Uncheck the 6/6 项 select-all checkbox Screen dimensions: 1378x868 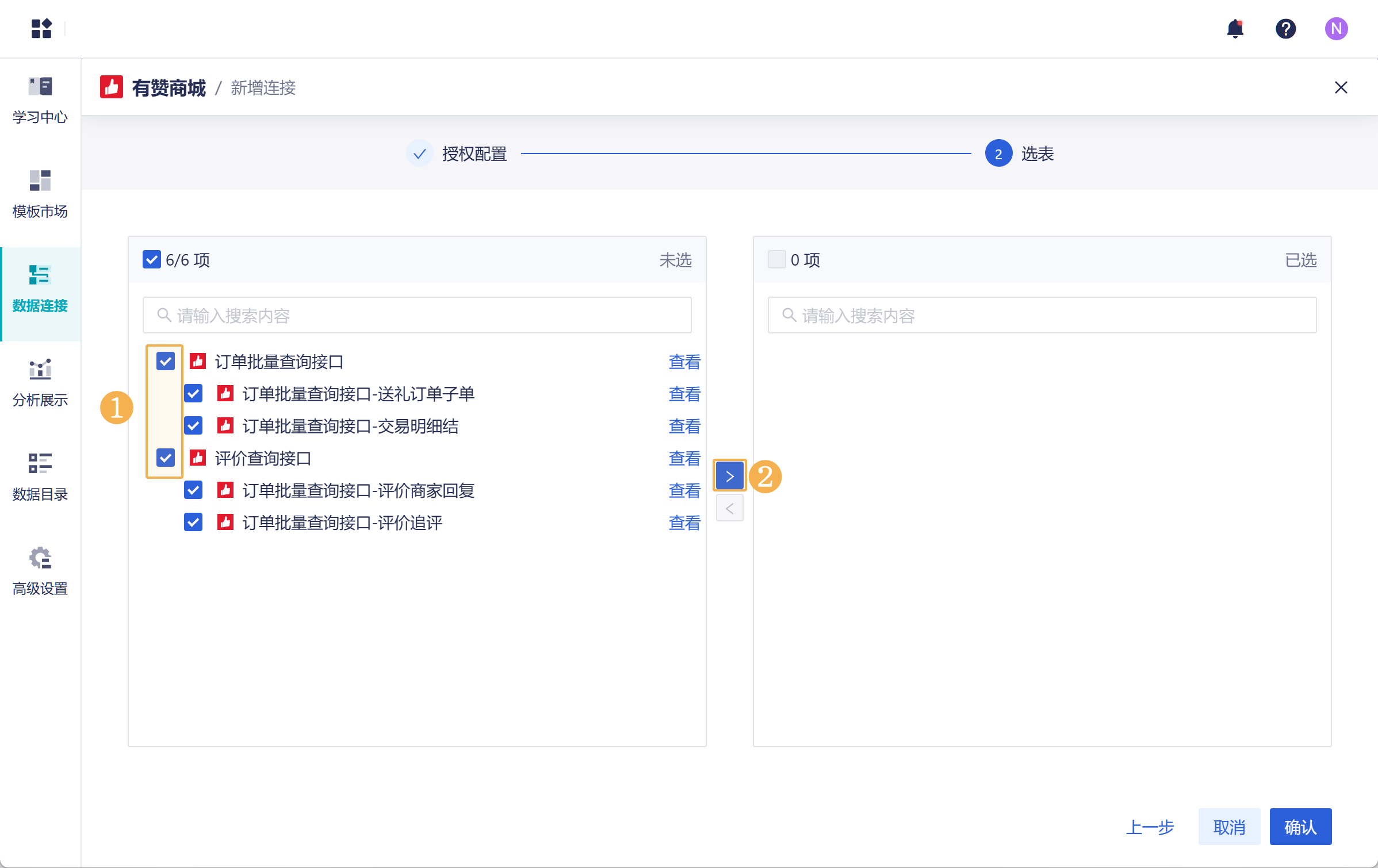152,260
